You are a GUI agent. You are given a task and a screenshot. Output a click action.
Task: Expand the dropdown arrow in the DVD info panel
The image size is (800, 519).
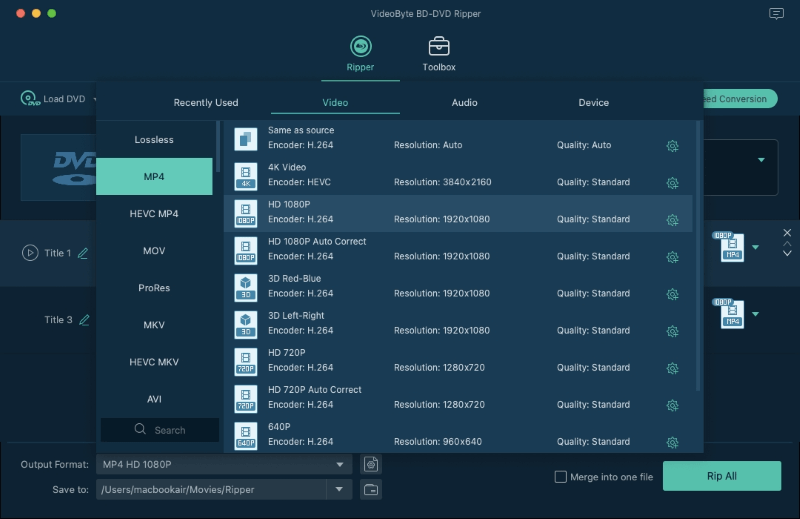(x=761, y=160)
